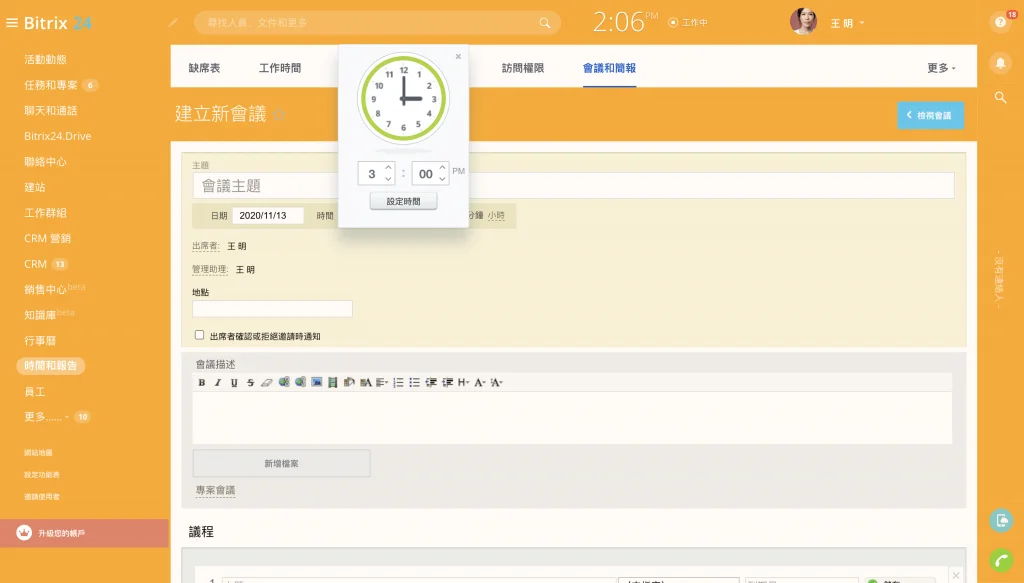Switch to the 工作時間 tab
The image size is (1024, 583).
[x=280, y=68]
